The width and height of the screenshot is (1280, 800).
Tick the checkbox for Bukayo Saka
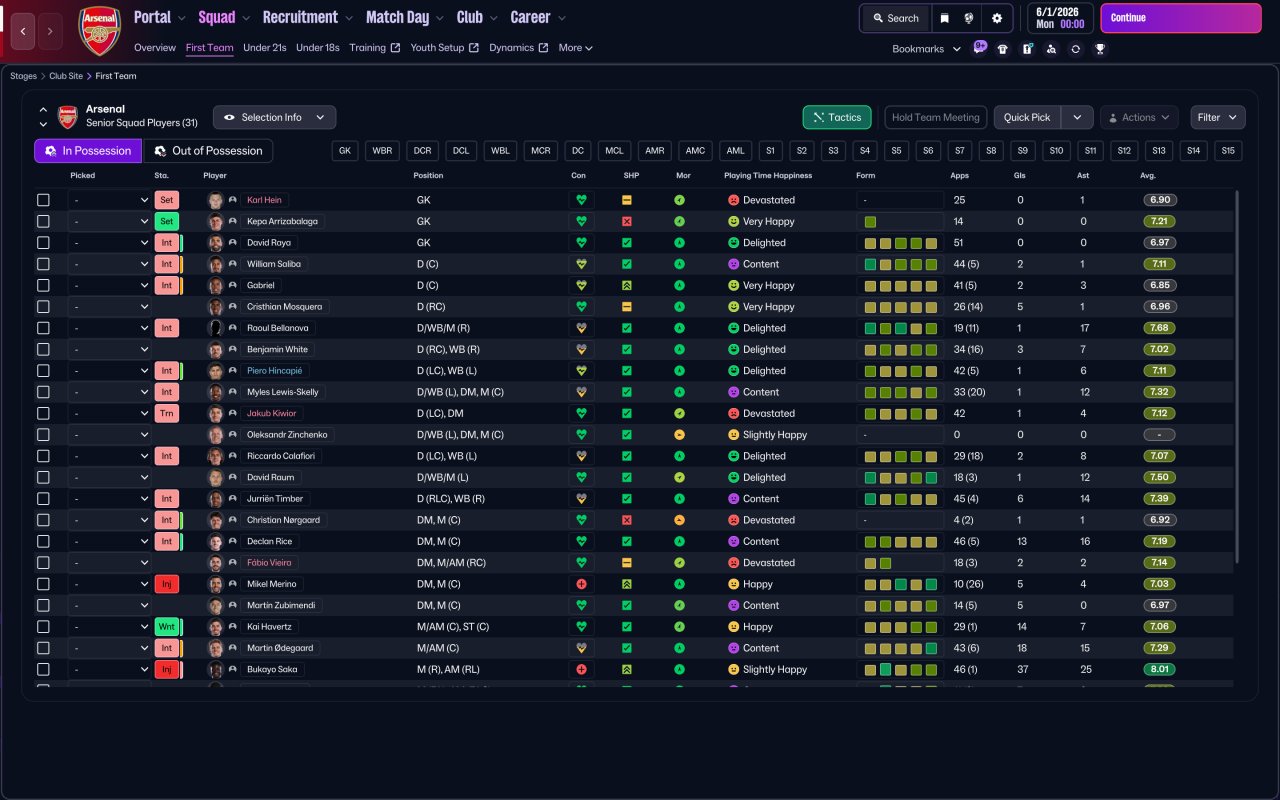coord(43,669)
